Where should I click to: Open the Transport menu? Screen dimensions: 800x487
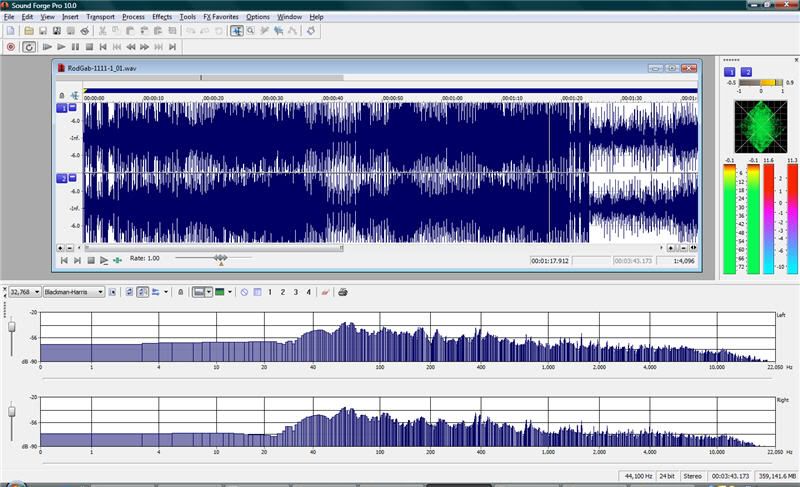click(100, 17)
